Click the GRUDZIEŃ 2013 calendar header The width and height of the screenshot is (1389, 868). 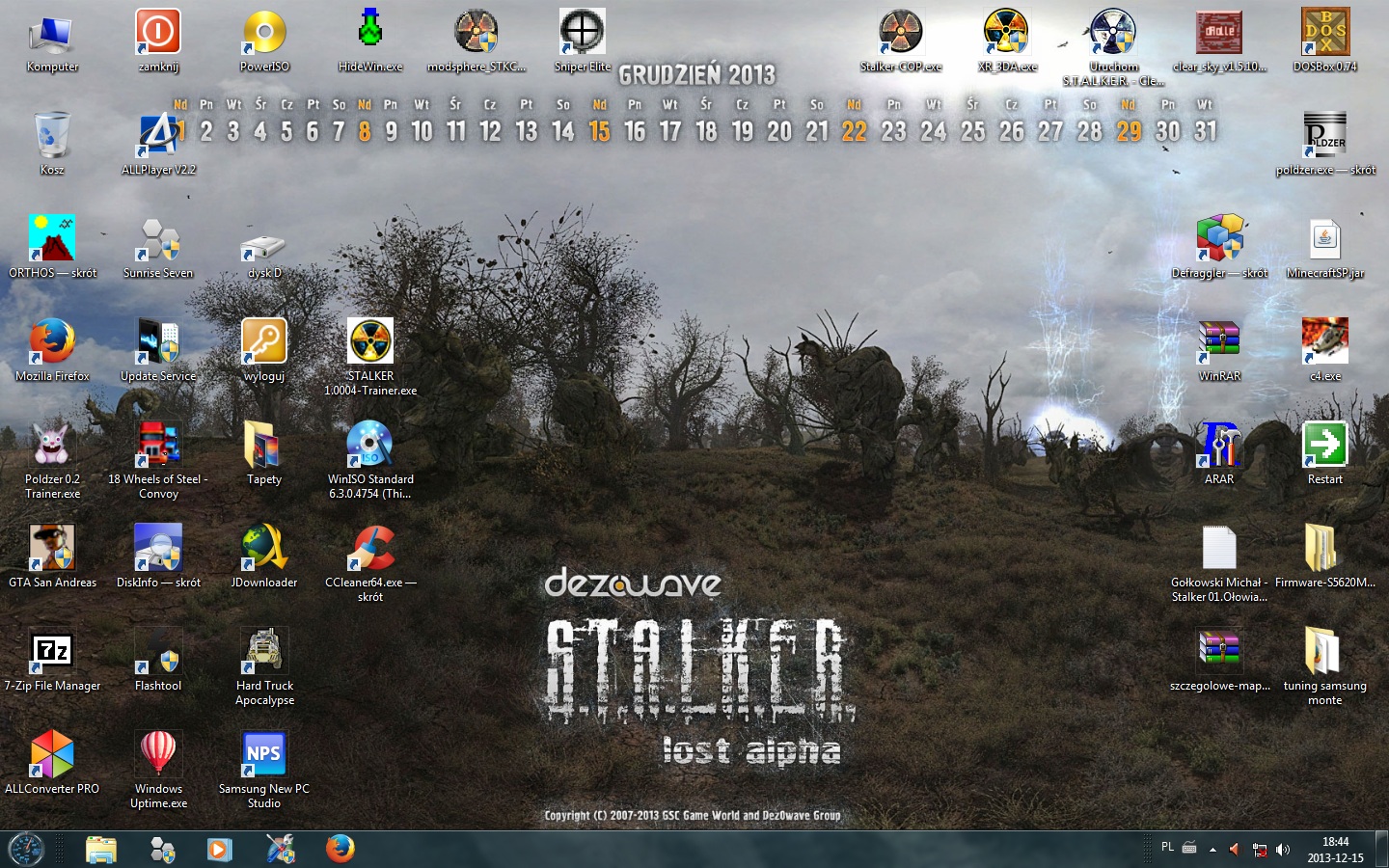[696, 75]
